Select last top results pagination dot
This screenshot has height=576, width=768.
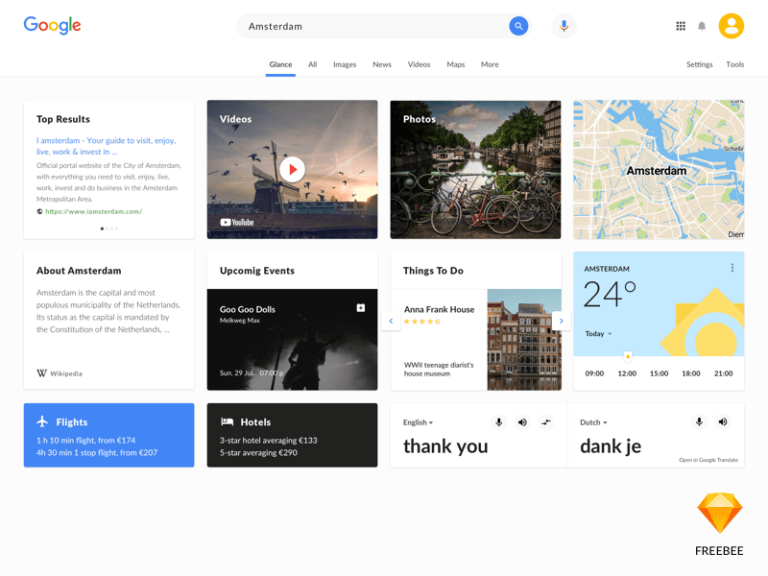[117, 229]
